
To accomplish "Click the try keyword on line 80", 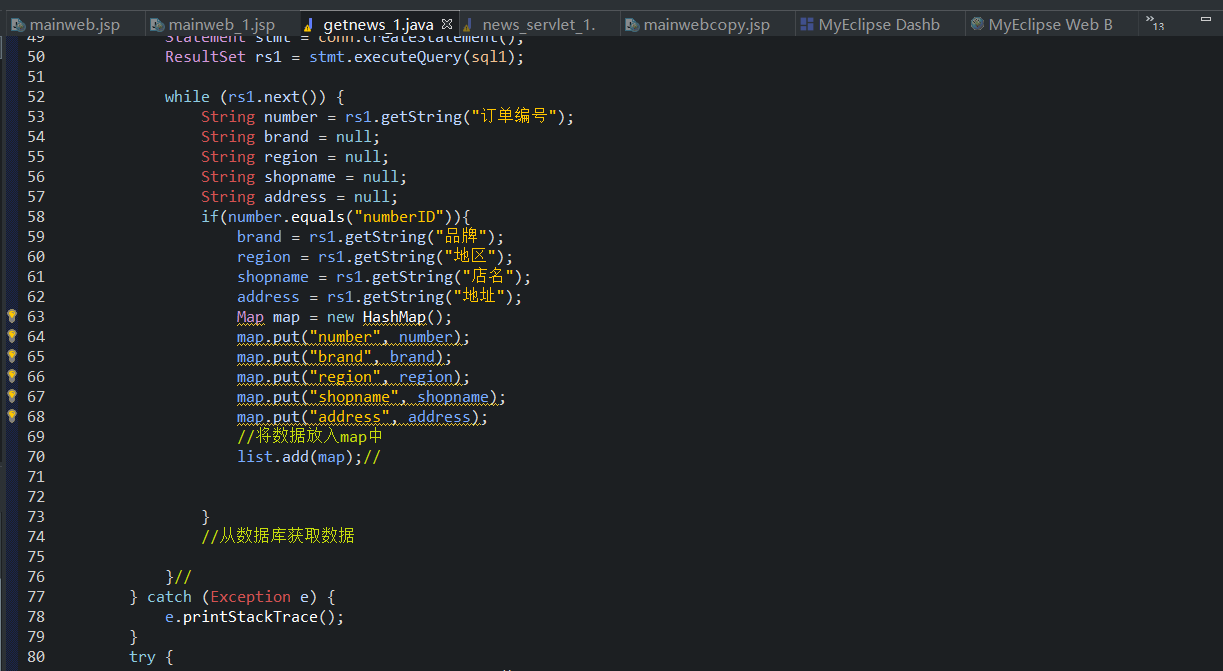I will pos(142,657).
